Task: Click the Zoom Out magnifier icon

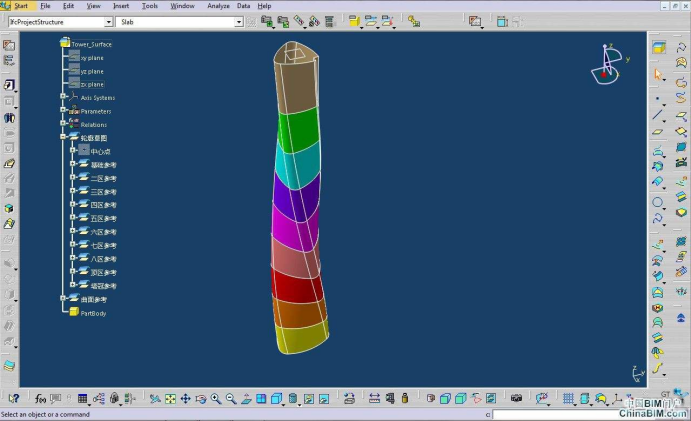Action: click(231, 398)
